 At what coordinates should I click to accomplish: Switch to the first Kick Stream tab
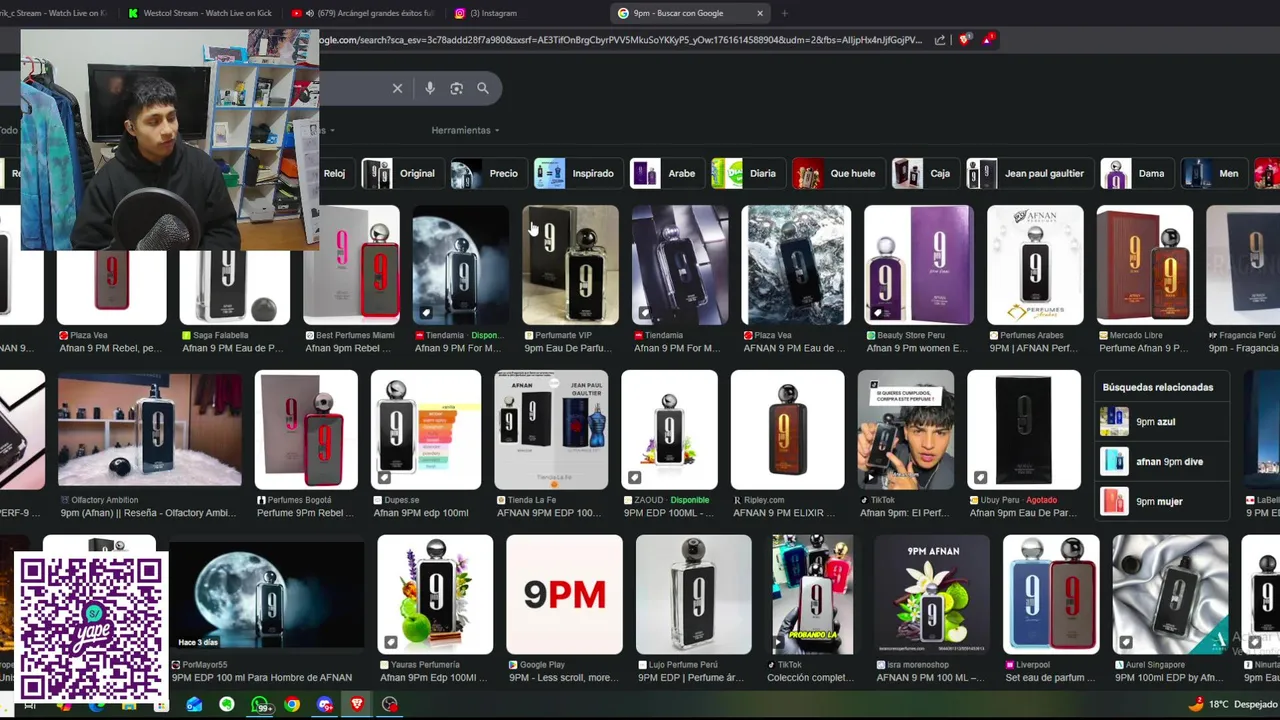coord(58,13)
